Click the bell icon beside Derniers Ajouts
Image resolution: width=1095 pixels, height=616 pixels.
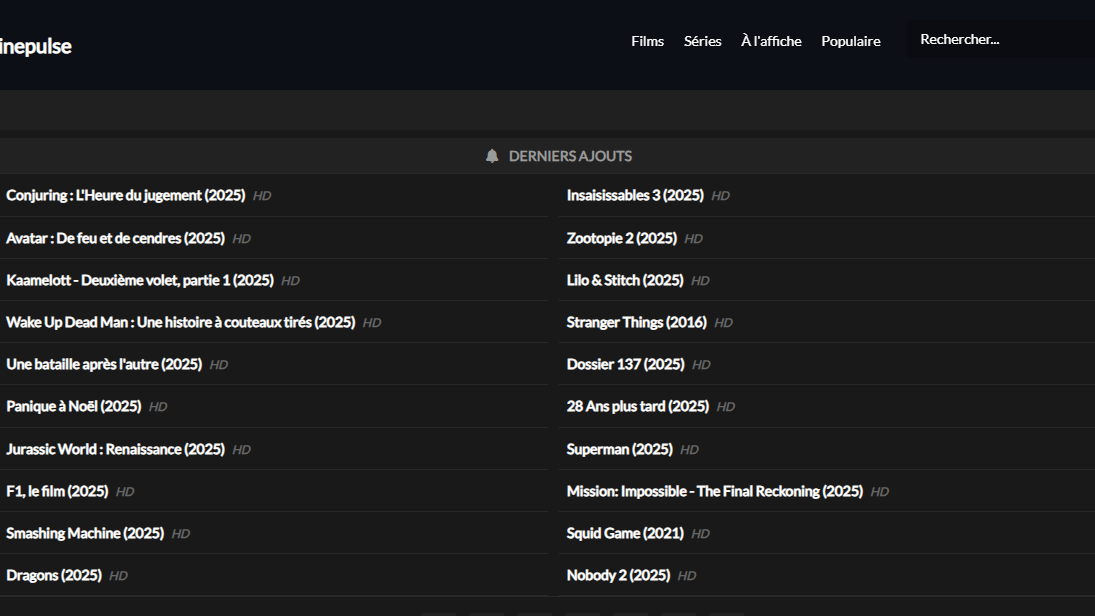(492, 156)
